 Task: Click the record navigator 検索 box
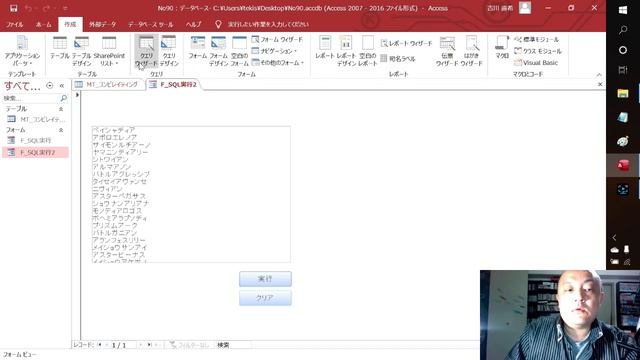pyautogui.click(x=233, y=345)
